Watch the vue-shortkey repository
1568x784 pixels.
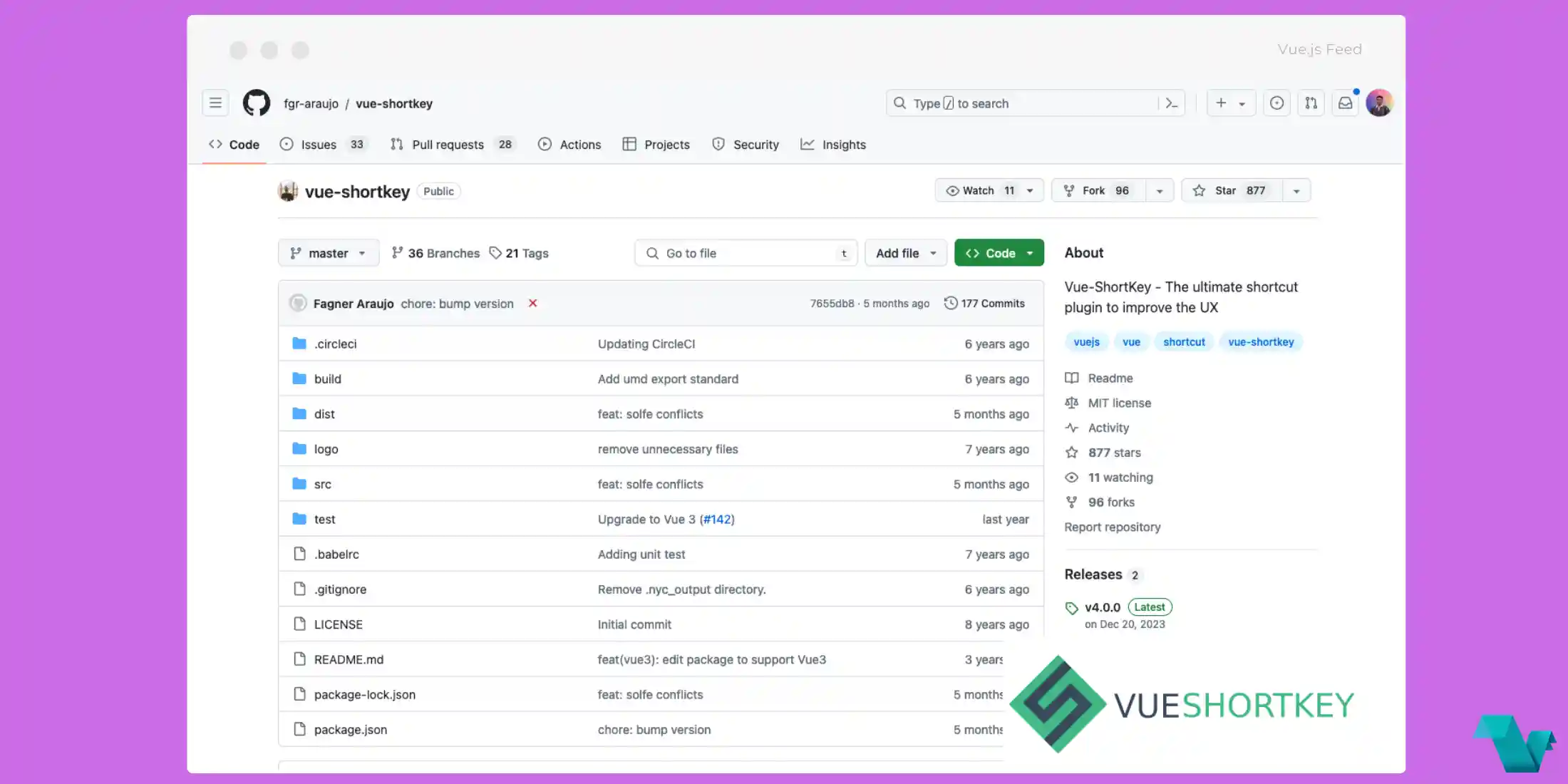(989, 190)
